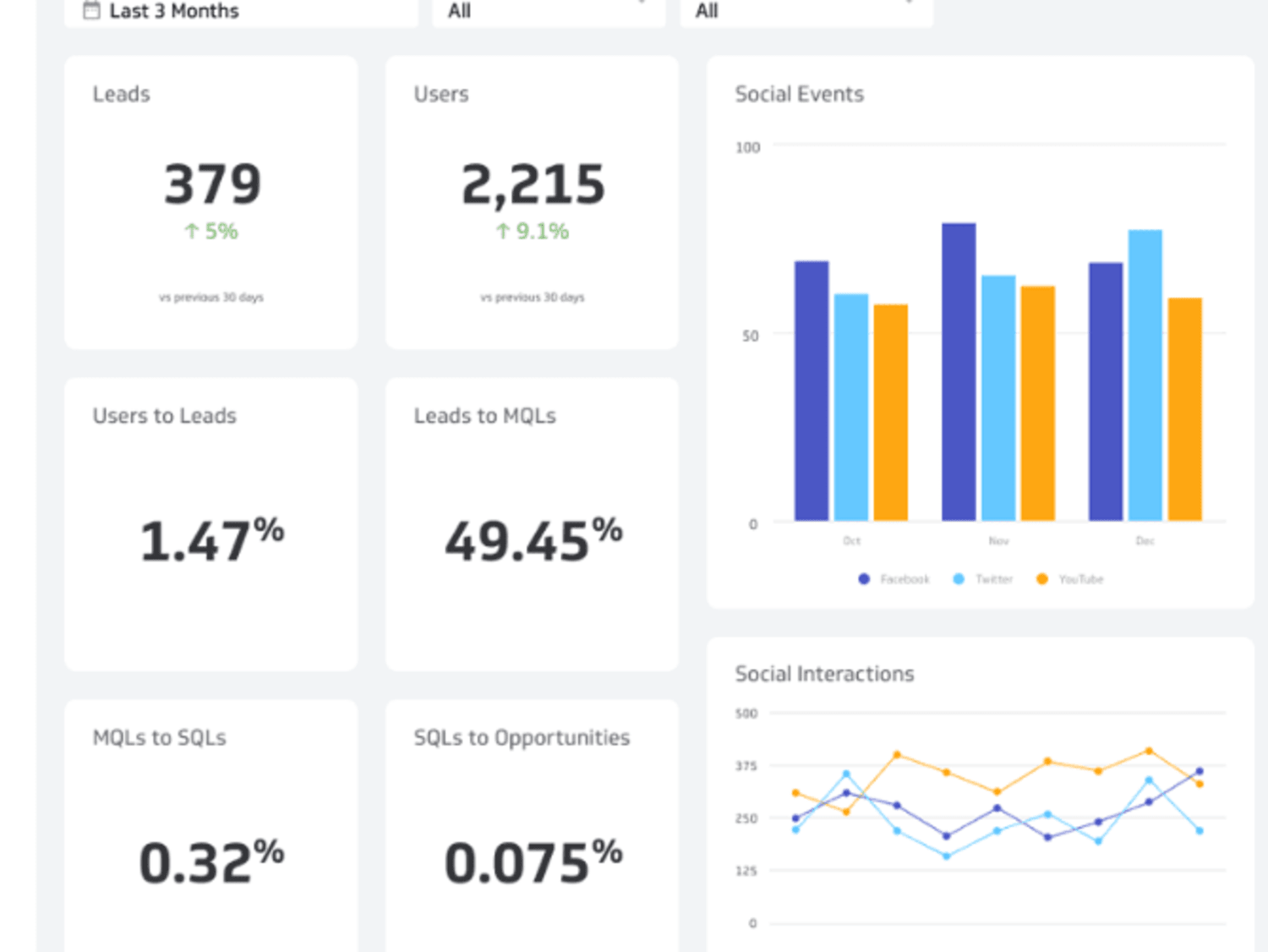The width and height of the screenshot is (1268, 952).
Task: Expand the second All filter dropdown
Action: pos(806,12)
